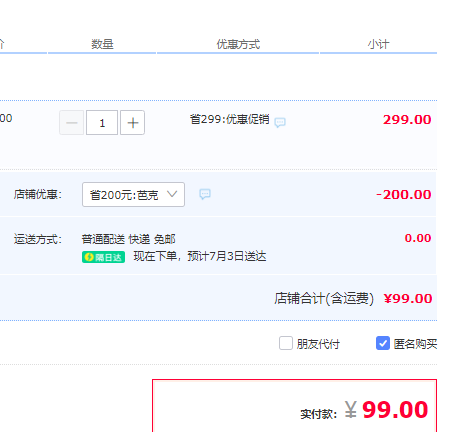451x432 pixels.
Task: Enable the 朋友代付 checkbox
Action: 286,343
